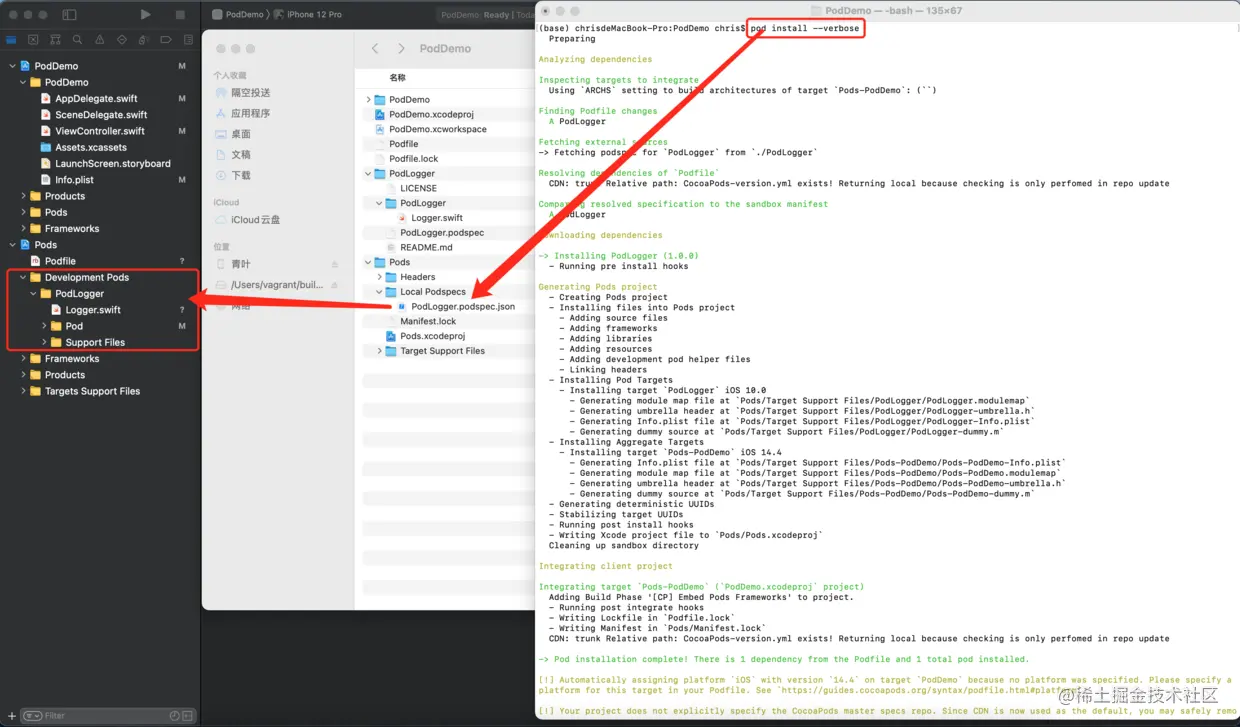Viewport: 1240px width, 727px height.
Task: Select the 青叶 location in Finder sidebar
Action: pos(241,265)
